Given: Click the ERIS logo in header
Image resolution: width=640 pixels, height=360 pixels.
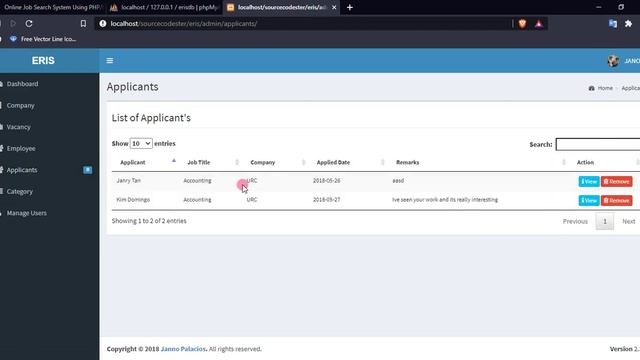Looking at the screenshot, I should click(43, 60).
